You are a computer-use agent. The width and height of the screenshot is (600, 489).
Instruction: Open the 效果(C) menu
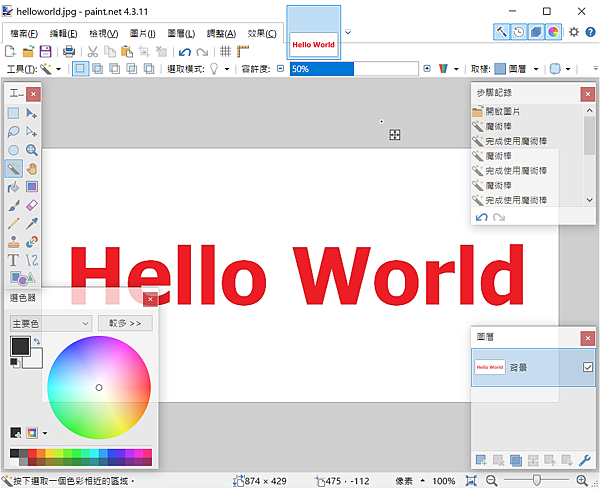tap(262, 33)
